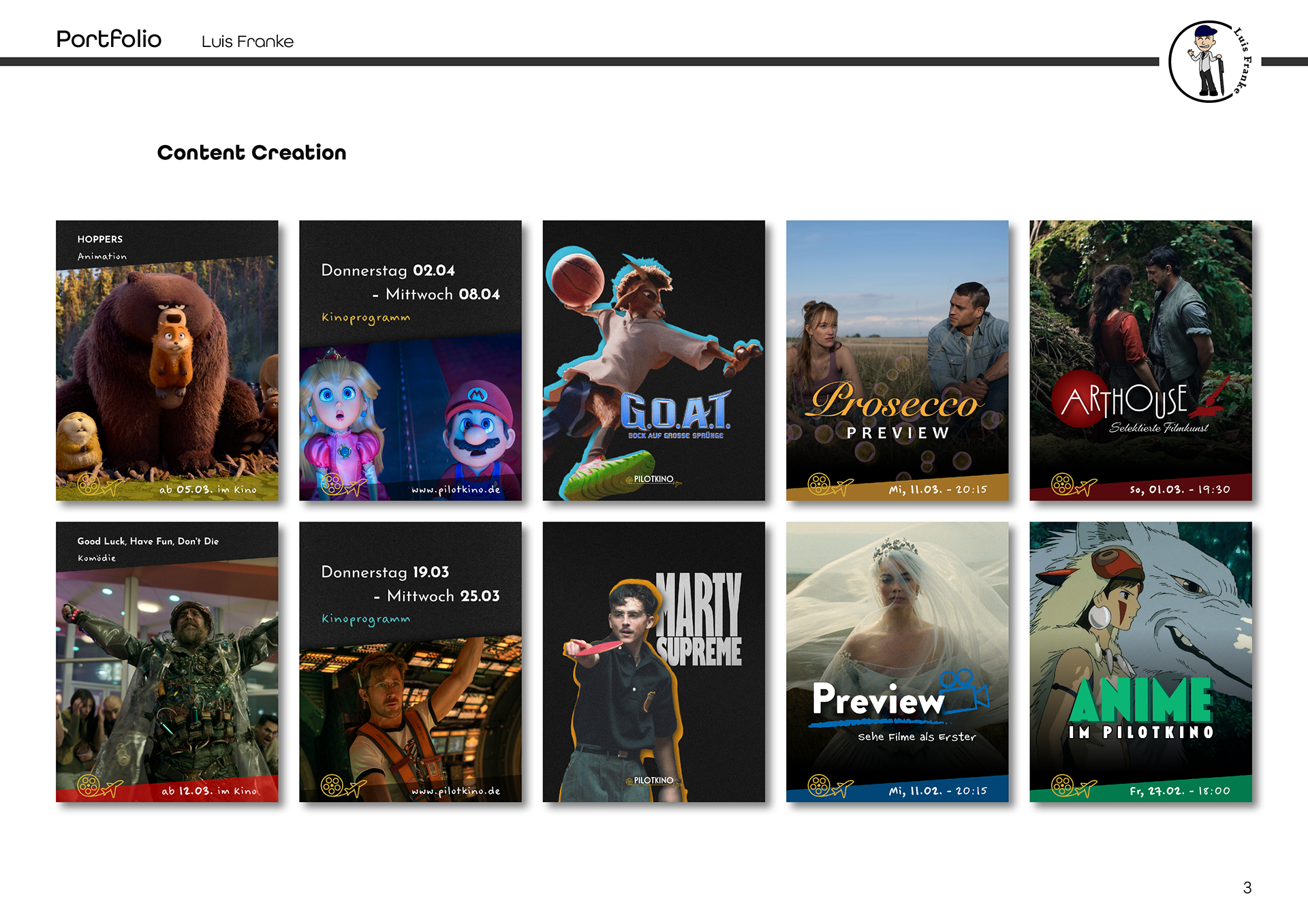Click the red Arthouse circle logo
This screenshot has height=924, width=1308.
(x=1081, y=400)
